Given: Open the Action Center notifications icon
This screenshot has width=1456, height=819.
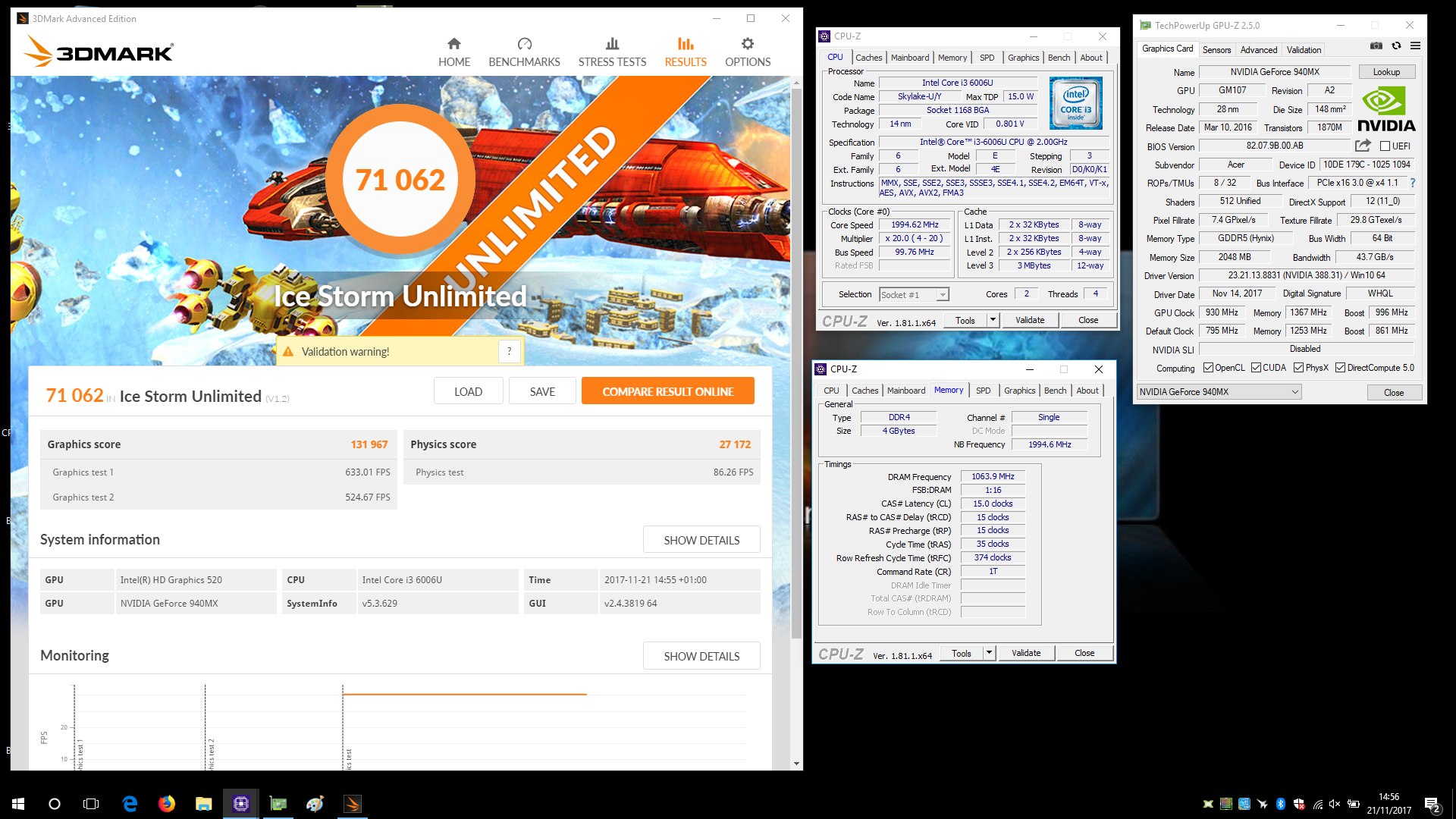Looking at the screenshot, I should tap(1432, 804).
